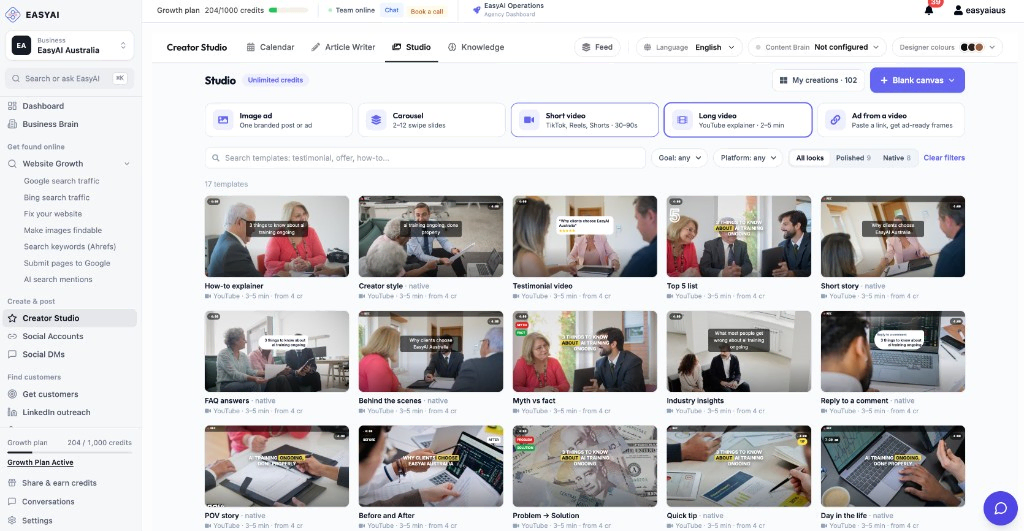Image resolution: width=1024 pixels, height=531 pixels.
Task: Click the Unlimited credits badge
Action: click(x=276, y=80)
